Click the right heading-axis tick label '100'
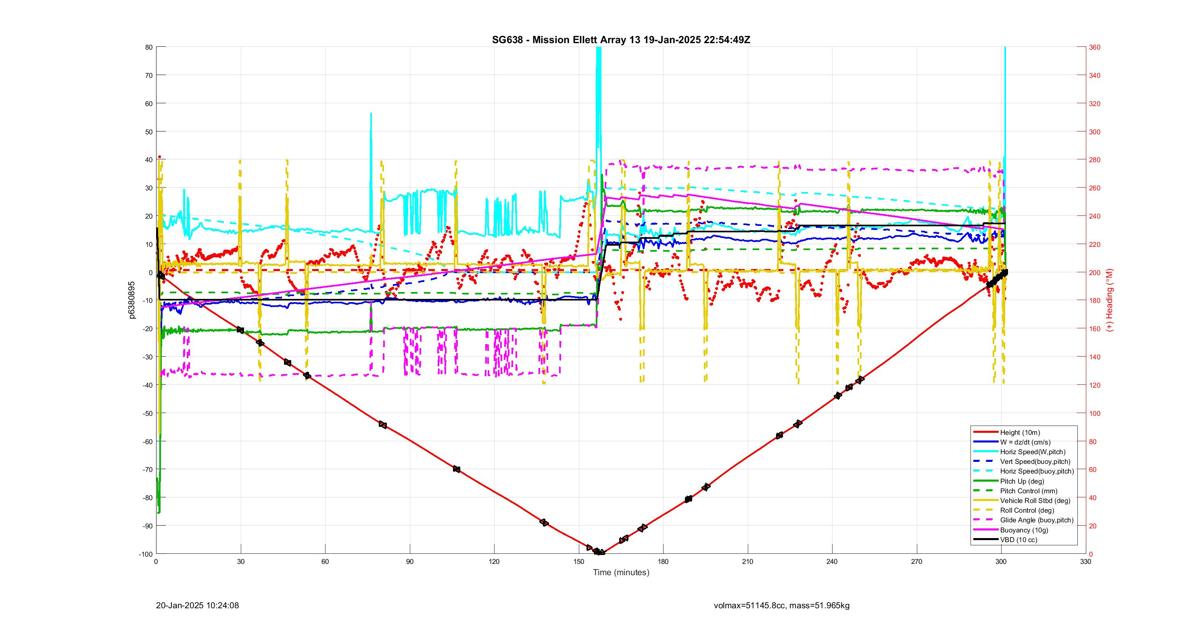Viewport: 1200px width, 622px height. click(1096, 413)
